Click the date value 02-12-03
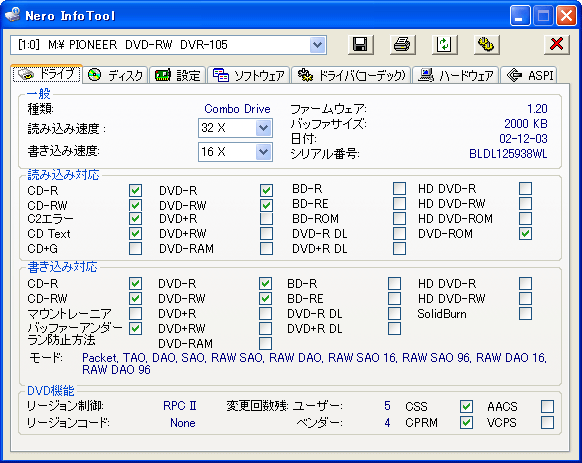Image resolution: width=582 pixels, height=463 pixels. 523,139
